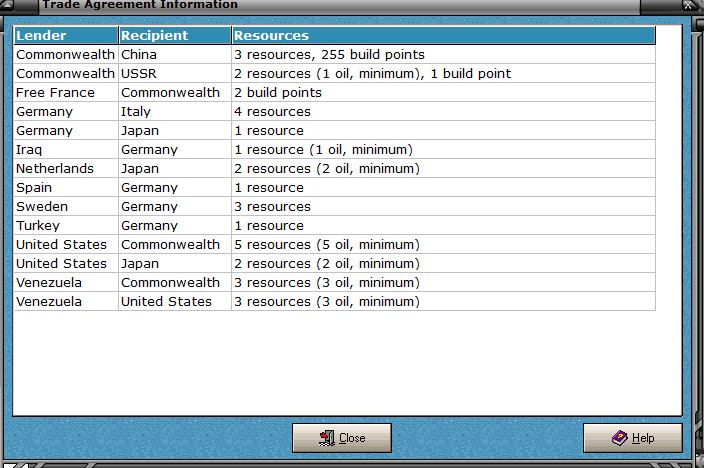The image size is (704, 468).
Task: Select the Free France lender cell
Action: tap(66, 93)
